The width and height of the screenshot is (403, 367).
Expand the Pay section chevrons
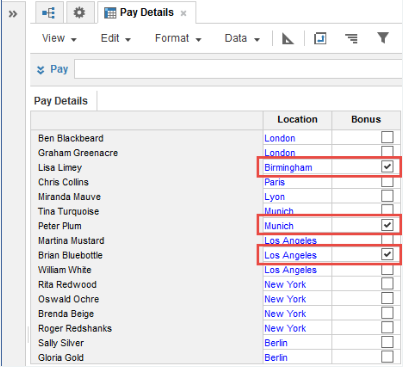(x=41, y=70)
